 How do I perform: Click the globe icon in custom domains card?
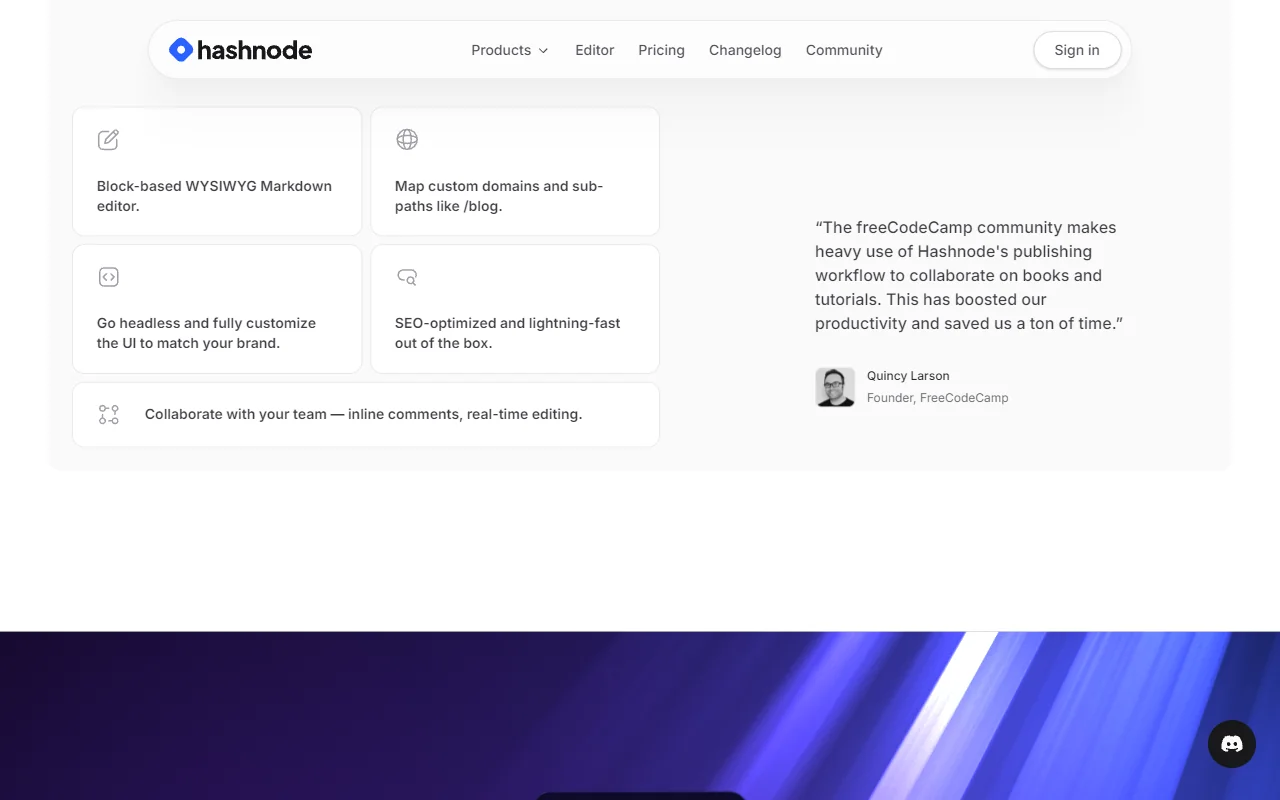[407, 140]
